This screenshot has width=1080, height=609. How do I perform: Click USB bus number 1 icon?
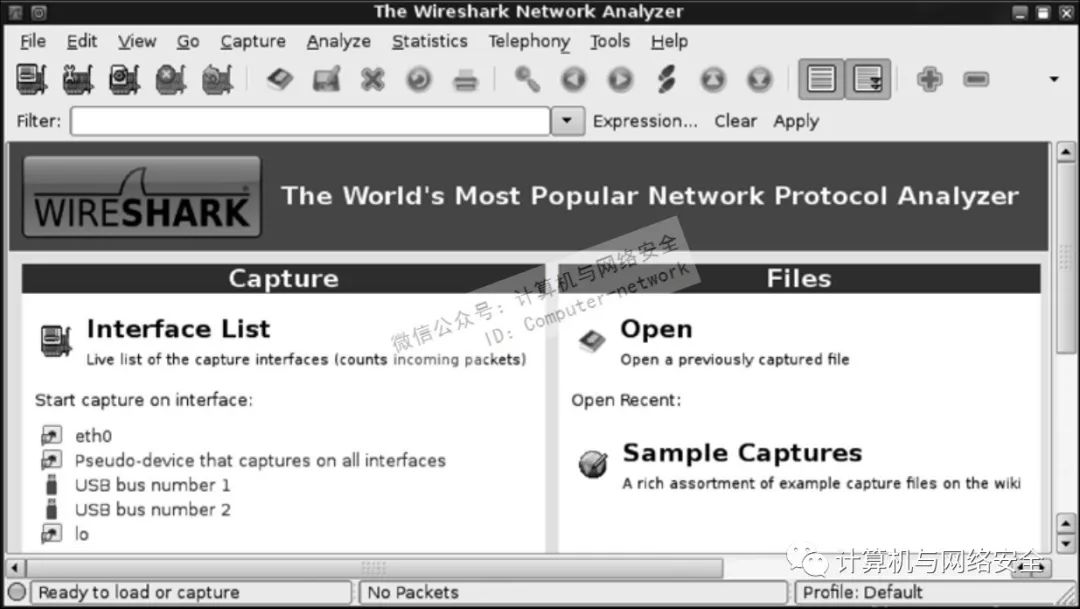point(51,484)
